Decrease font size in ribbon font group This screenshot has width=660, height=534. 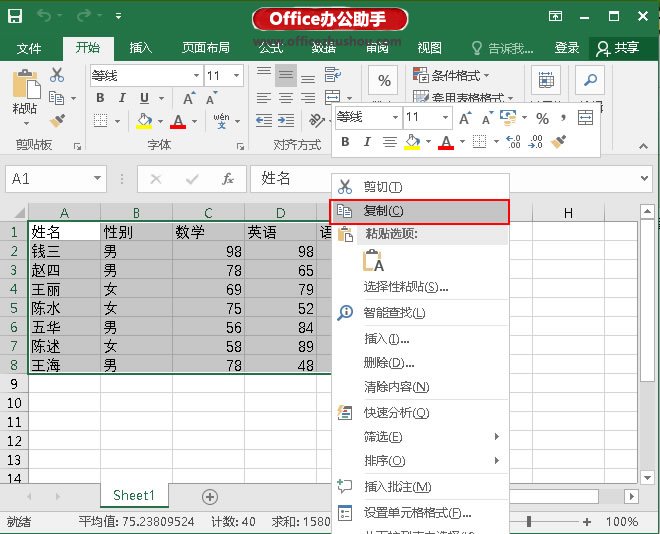click(x=211, y=98)
